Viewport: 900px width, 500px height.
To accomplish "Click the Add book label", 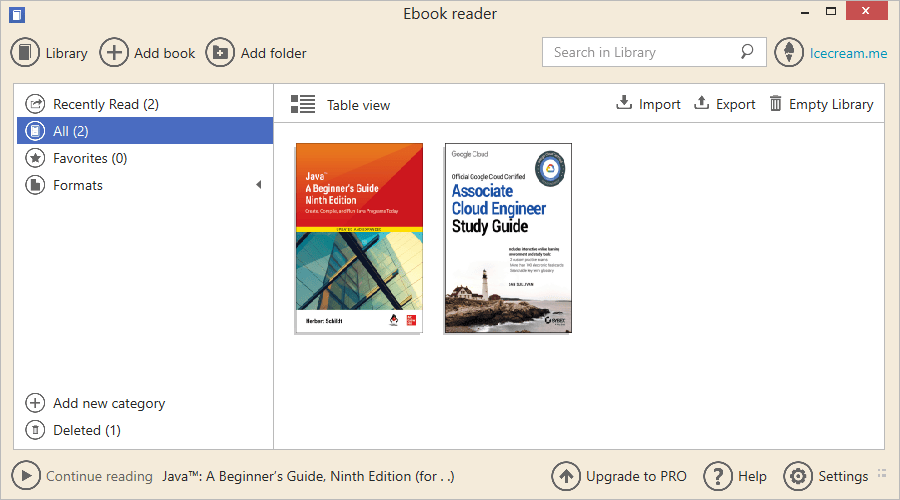I will 165,53.
